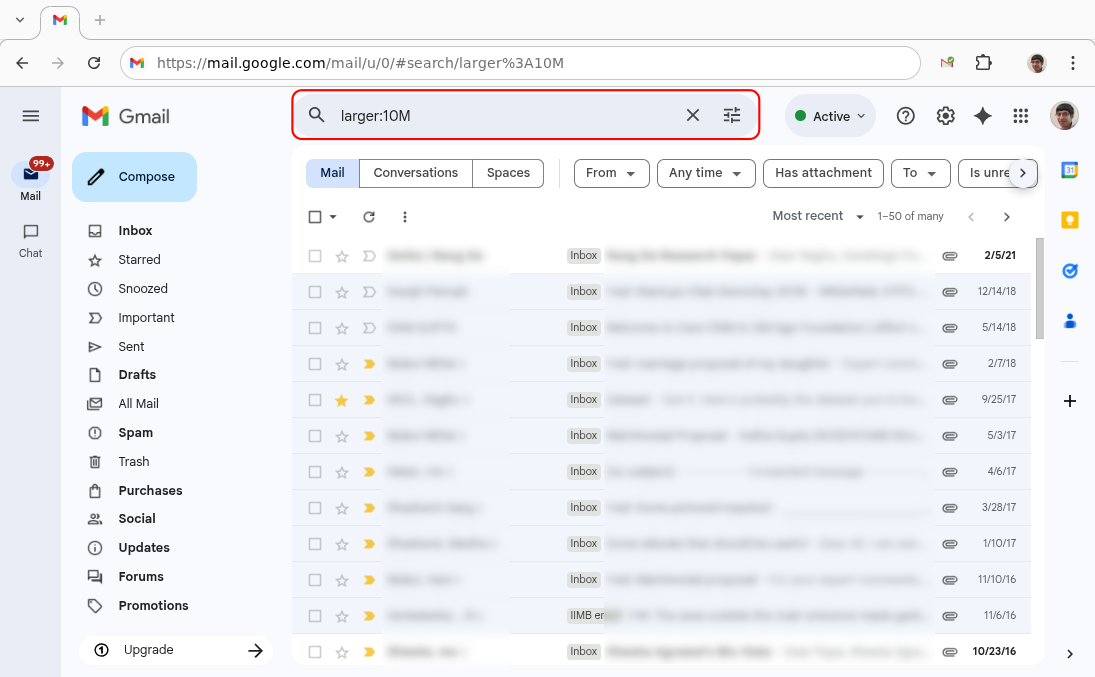Open the Gemini sparkle icon
1095x677 pixels.
coord(982,115)
